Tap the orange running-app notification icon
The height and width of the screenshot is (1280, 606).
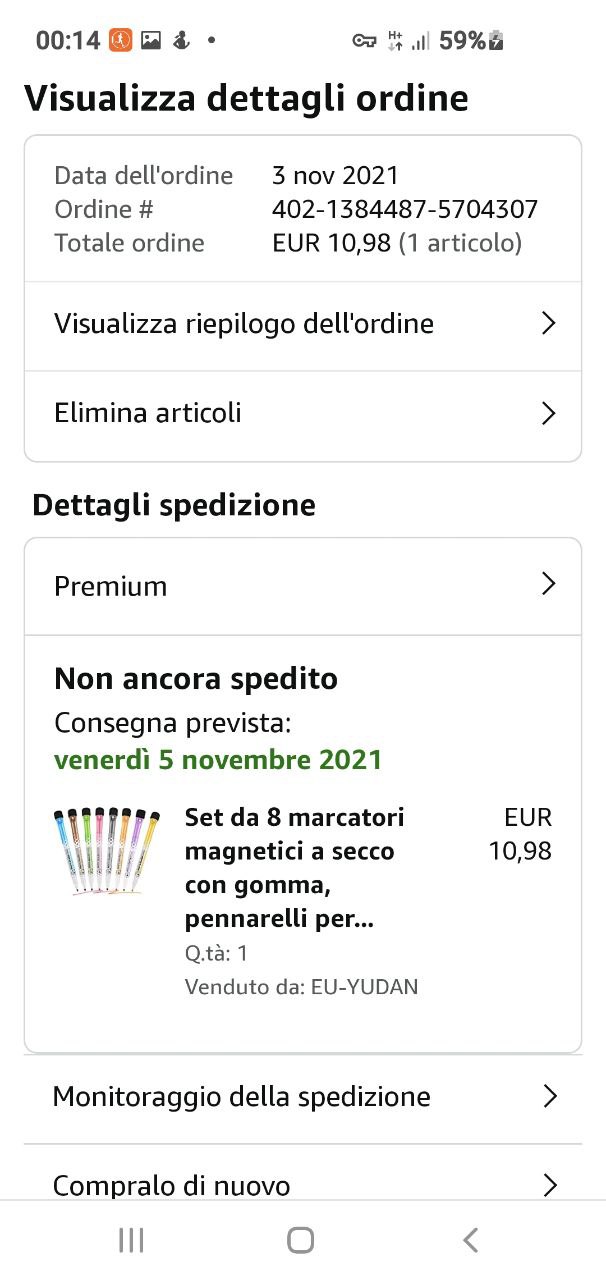tap(120, 41)
